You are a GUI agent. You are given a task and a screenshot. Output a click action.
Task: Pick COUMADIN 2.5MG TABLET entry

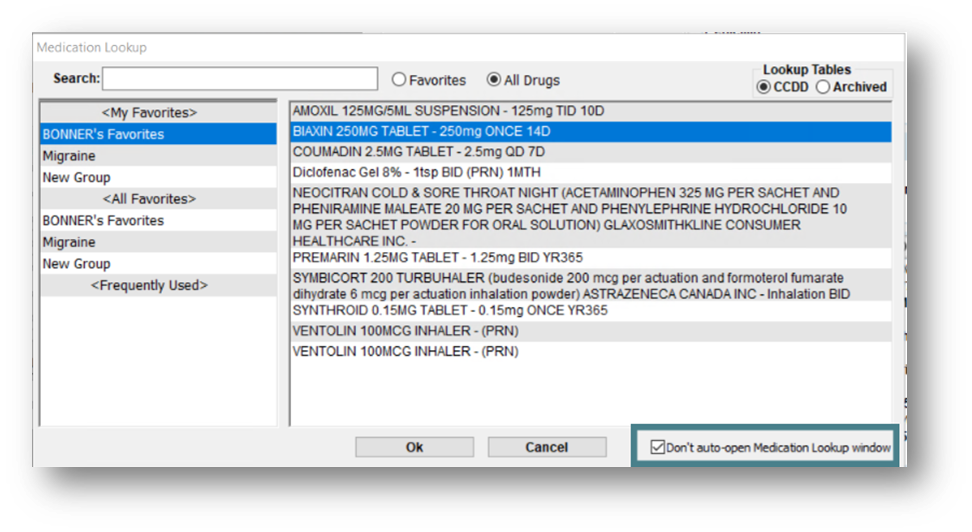[x=591, y=152]
